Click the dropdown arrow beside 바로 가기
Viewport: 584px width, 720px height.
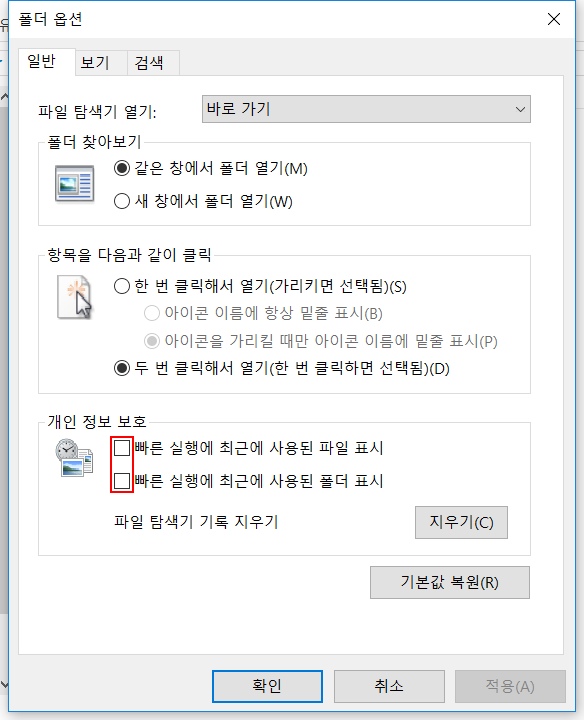pos(520,109)
